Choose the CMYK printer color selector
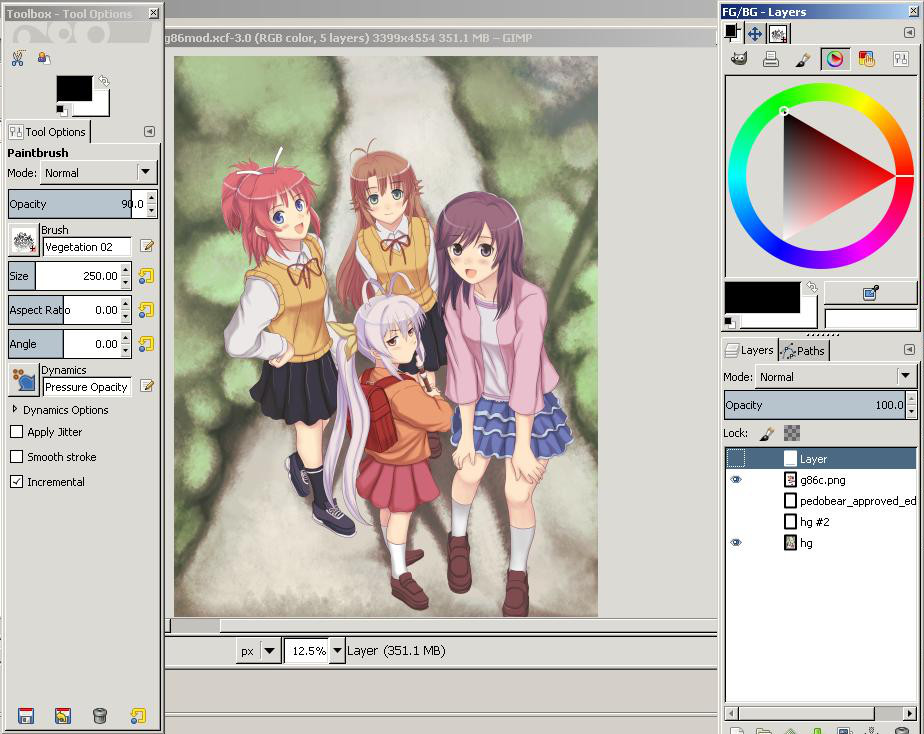 click(x=771, y=59)
